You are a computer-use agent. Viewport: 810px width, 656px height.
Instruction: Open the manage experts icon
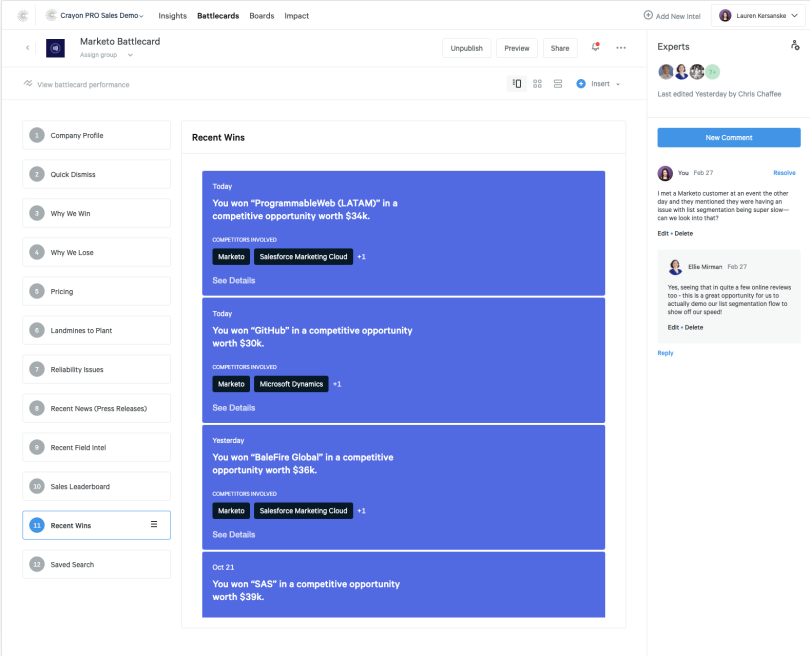pos(795,45)
